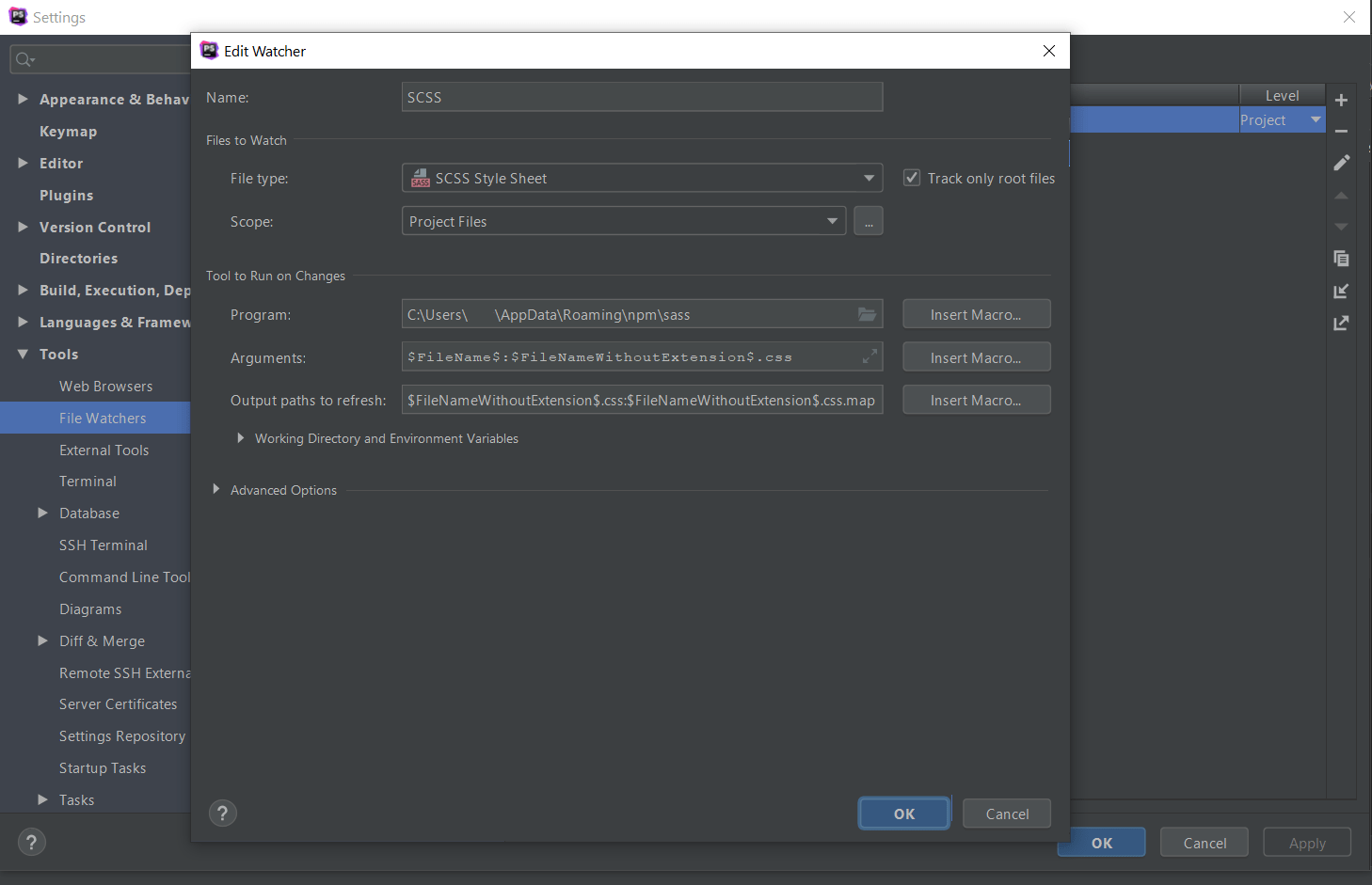This screenshot has height=885, width=1372.
Task: Click the Level column header
Action: (x=1282, y=95)
